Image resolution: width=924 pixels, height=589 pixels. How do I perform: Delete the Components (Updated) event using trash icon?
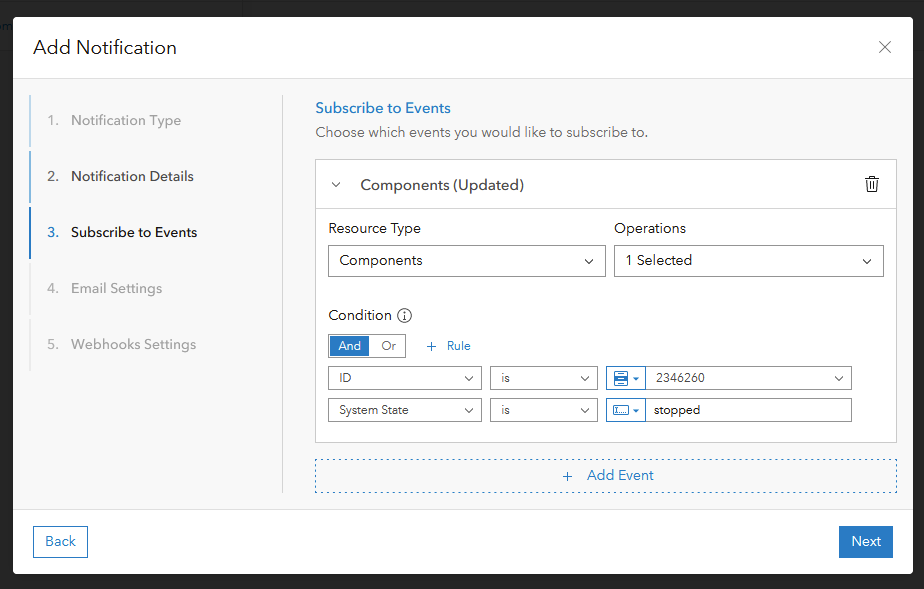871,184
